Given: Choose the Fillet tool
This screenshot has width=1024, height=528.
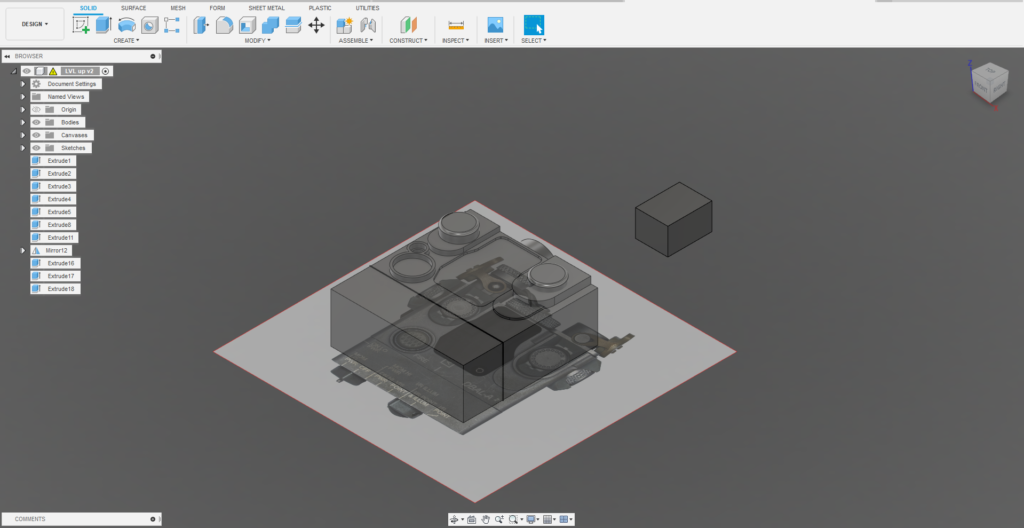Looking at the screenshot, I should (225, 25).
